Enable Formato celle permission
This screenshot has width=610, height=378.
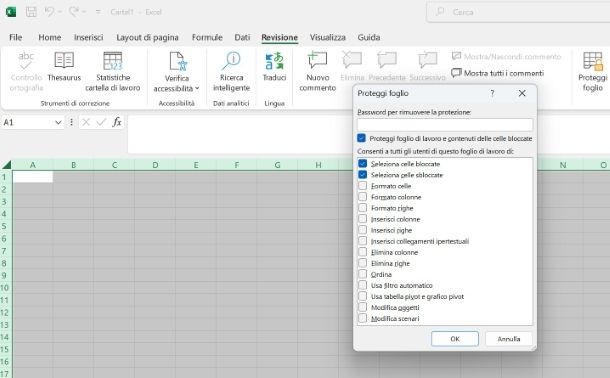[363, 186]
